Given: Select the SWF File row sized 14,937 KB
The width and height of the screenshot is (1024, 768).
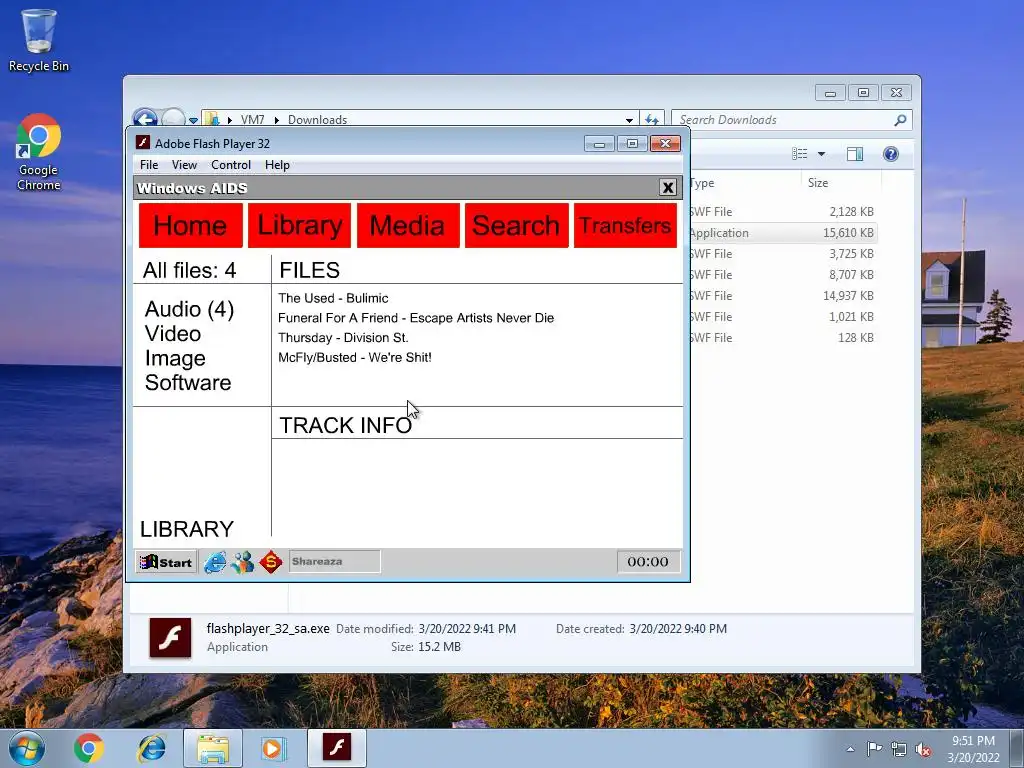Looking at the screenshot, I should [x=782, y=296].
